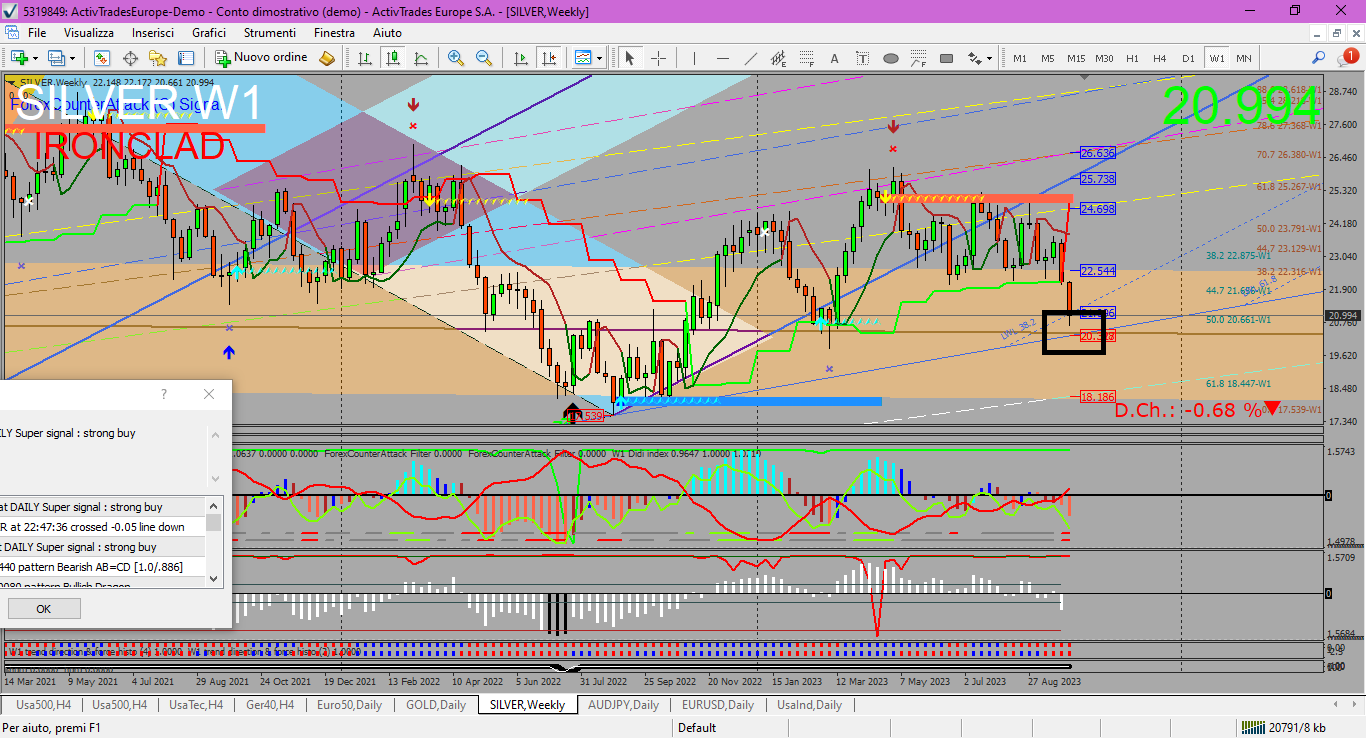Switch to H1 timeframe
The height and width of the screenshot is (738, 1366).
pos(1132,58)
